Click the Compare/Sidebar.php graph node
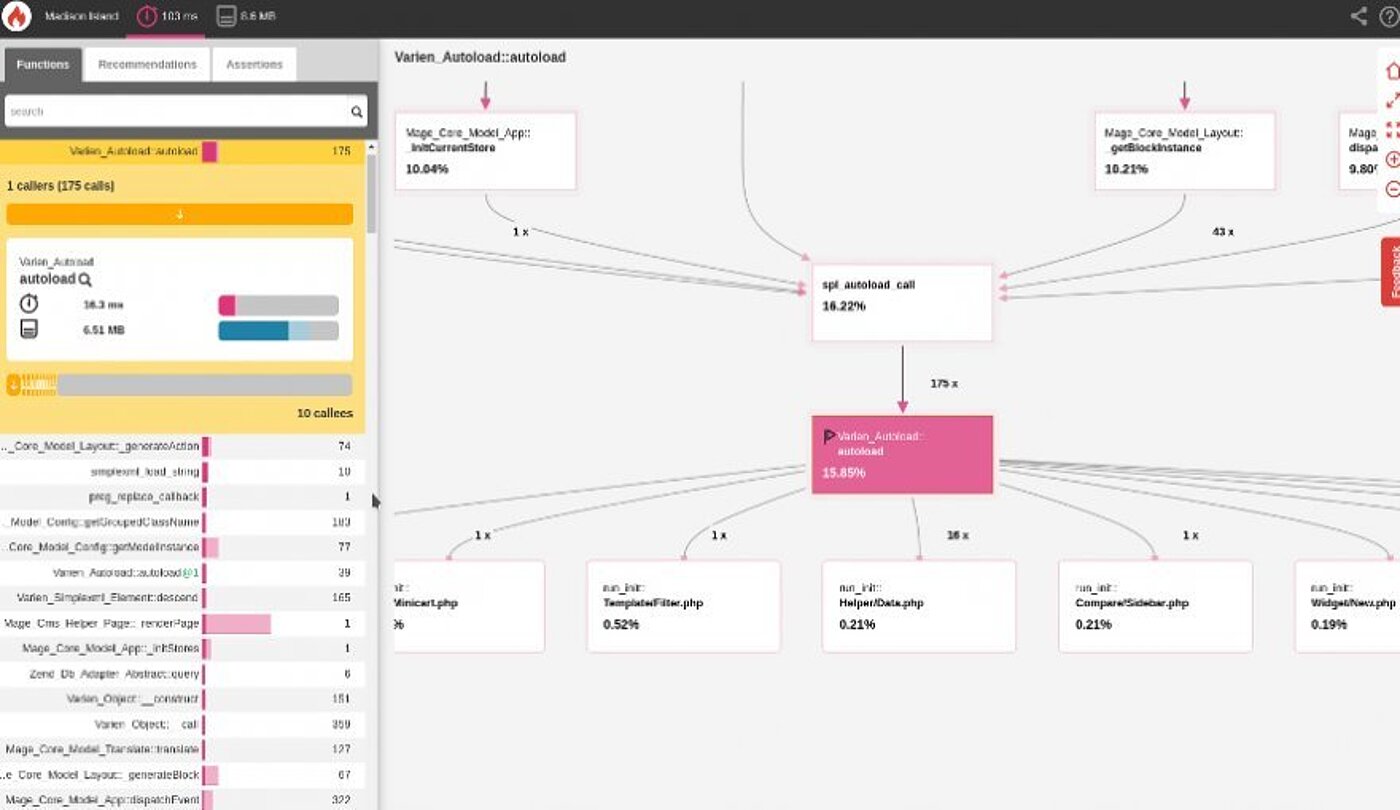 pos(1155,607)
